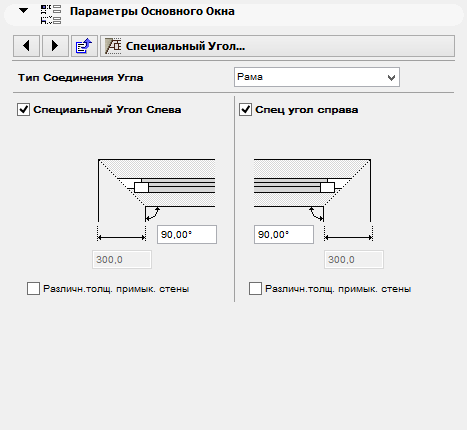Go to next parameter page arrow
Viewport: 467px width, 430px height.
point(55,46)
